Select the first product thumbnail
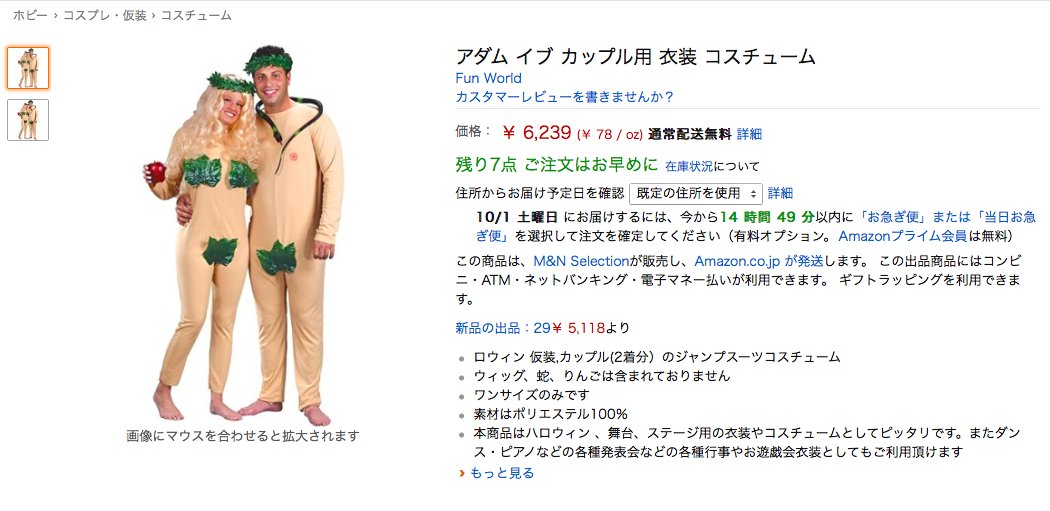This screenshot has height=511, width=1050. tap(28, 68)
